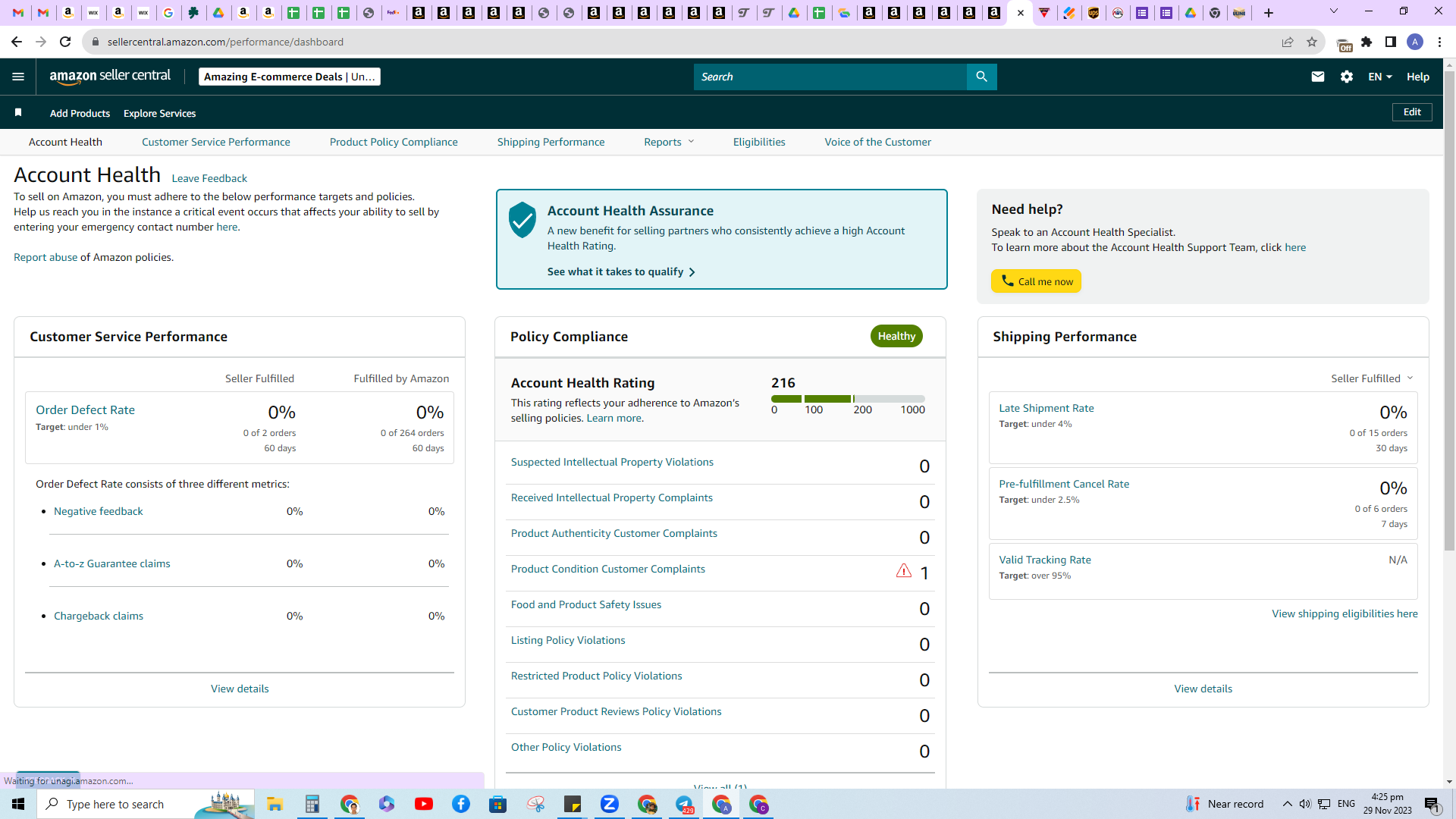
Task: Click the A-to-z Guarantee claims link
Action: (x=112, y=563)
